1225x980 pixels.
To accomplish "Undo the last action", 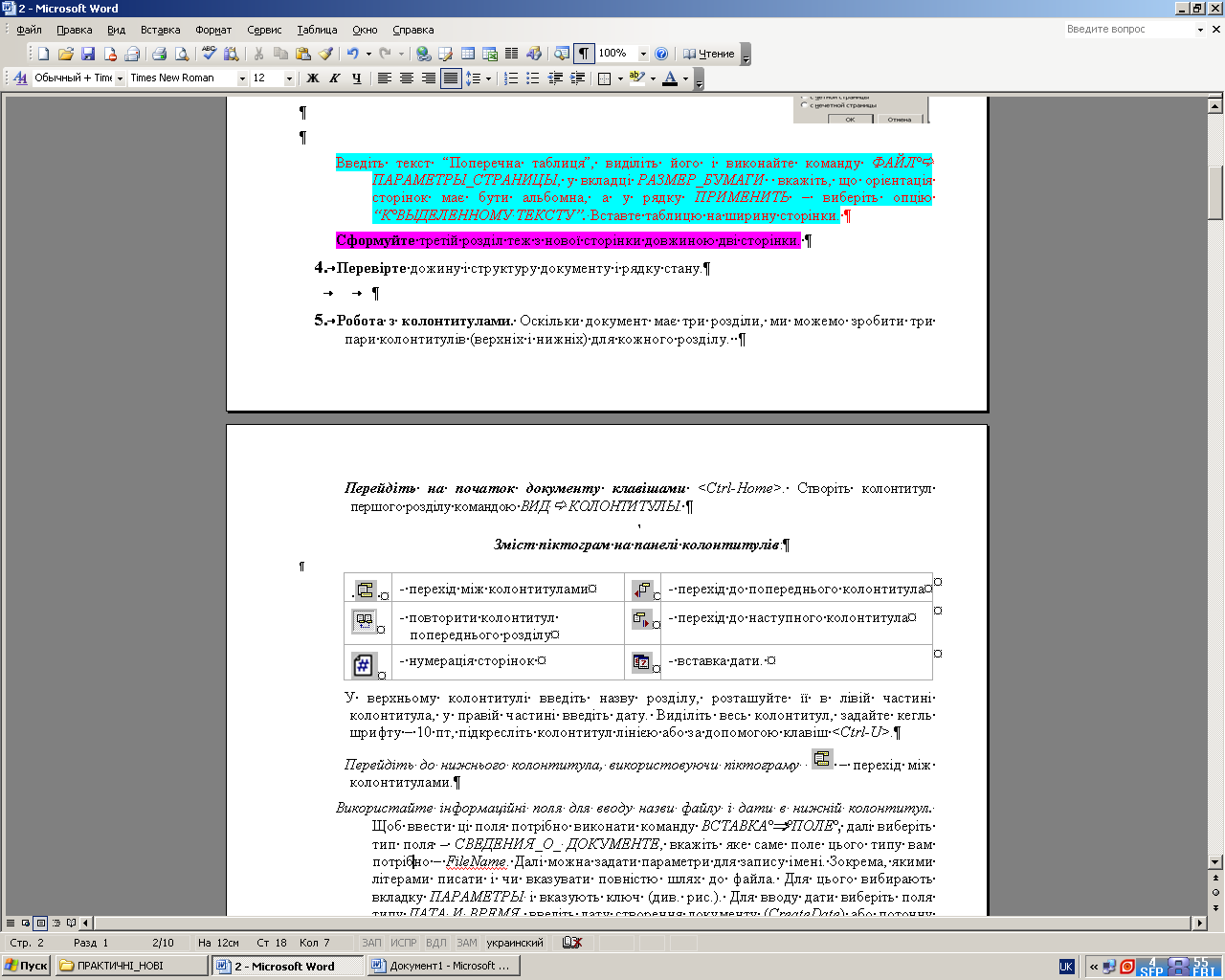I will point(353,54).
